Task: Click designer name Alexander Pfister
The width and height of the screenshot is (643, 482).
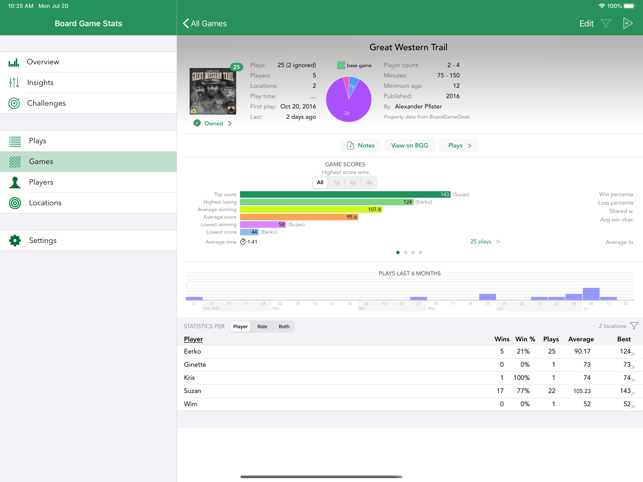Action: click(x=418, y=107)
